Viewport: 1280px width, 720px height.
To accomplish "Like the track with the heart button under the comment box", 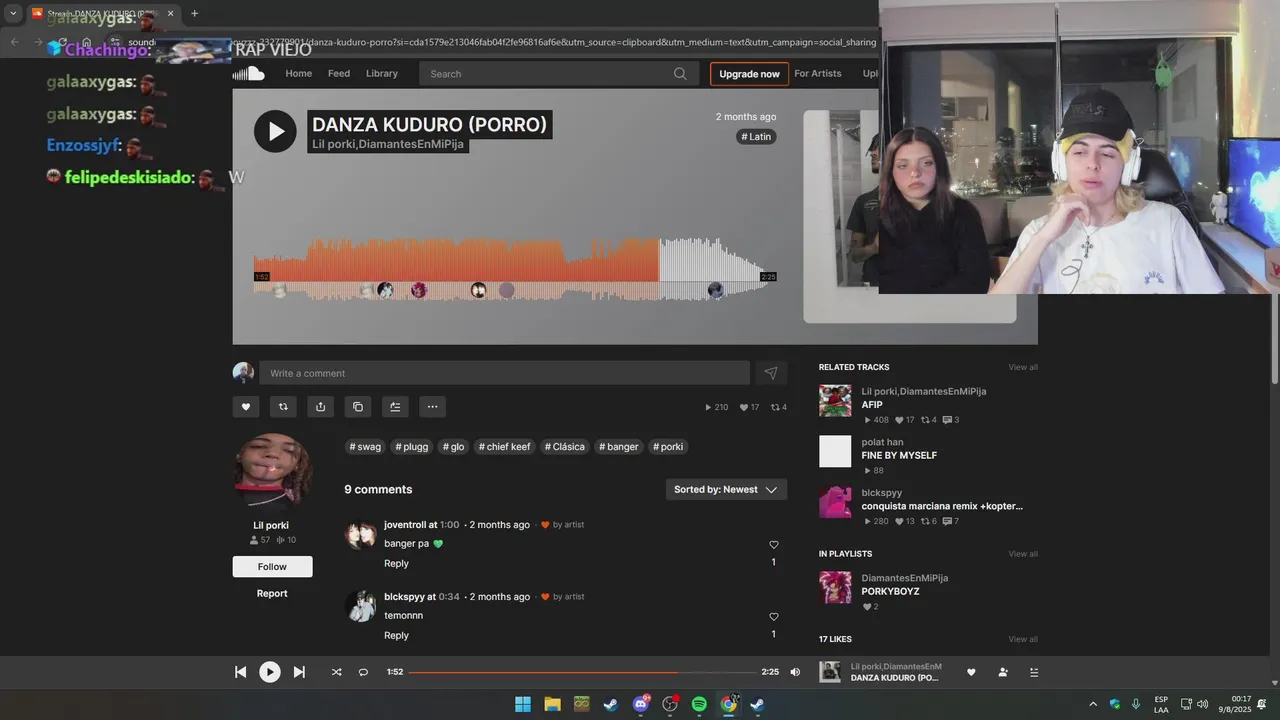I will (246, 406).
